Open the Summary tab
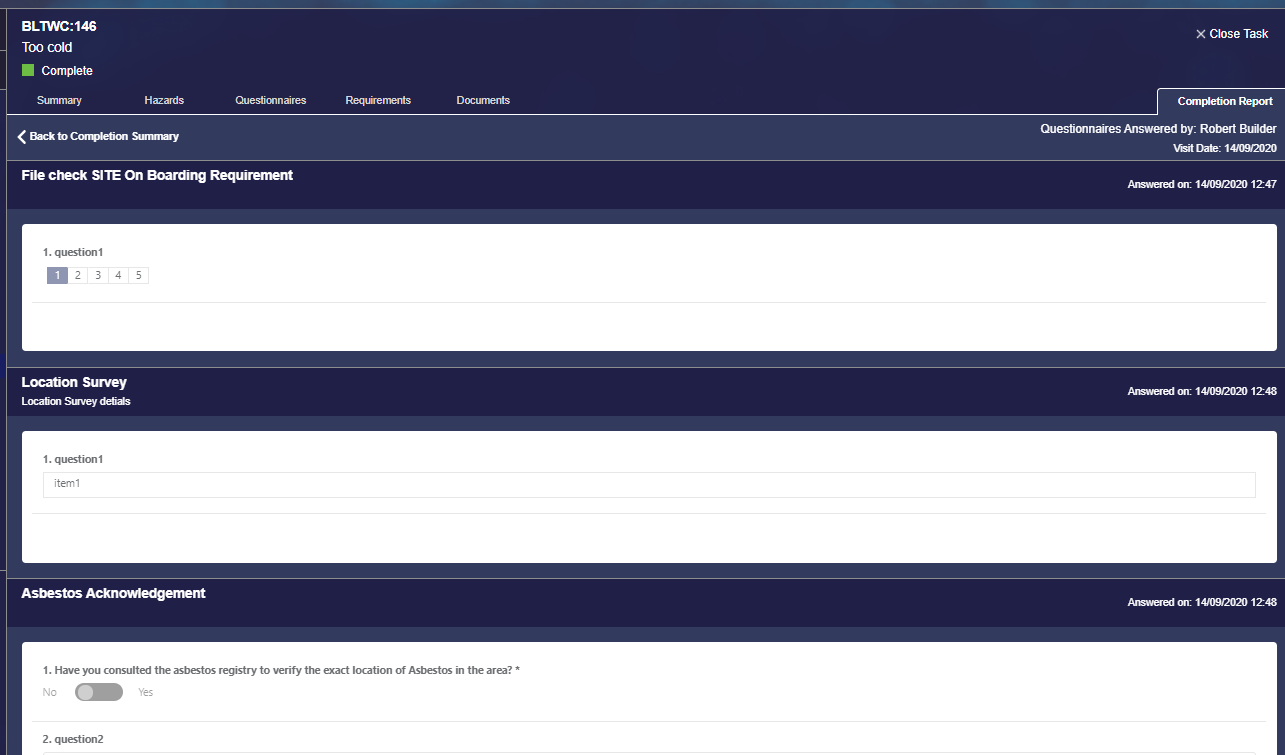Viewport: 1285px width, 755px height. [59, 100]
